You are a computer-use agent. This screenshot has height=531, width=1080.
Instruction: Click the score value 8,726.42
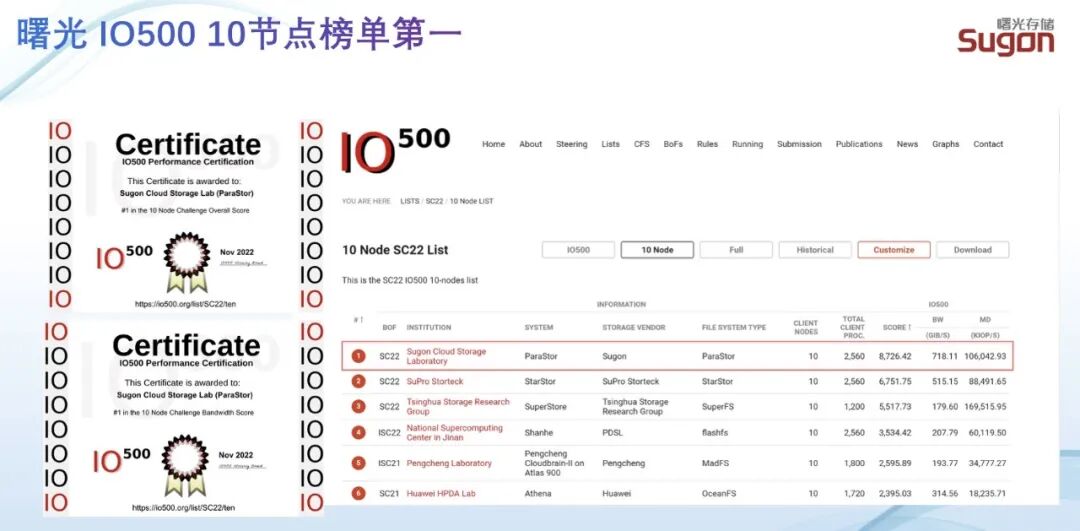click(895, 356)
